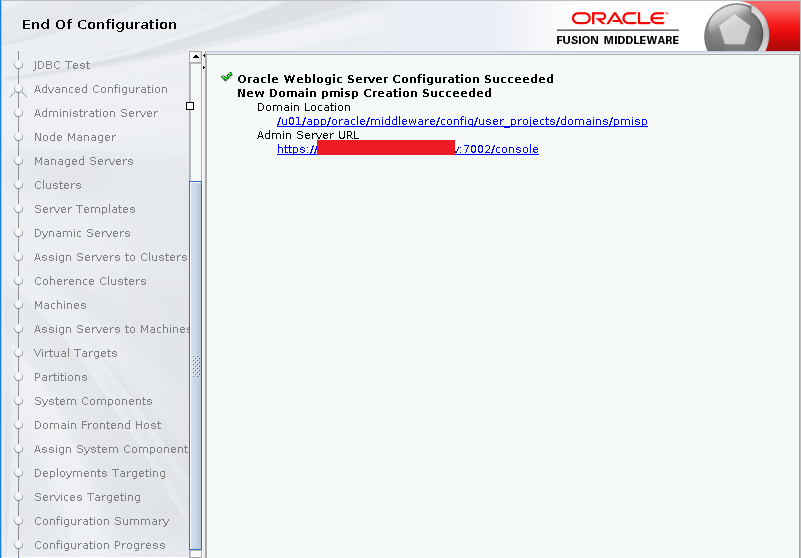
Task: Open the Admin Server console URL link
Action: pos(407,149)
